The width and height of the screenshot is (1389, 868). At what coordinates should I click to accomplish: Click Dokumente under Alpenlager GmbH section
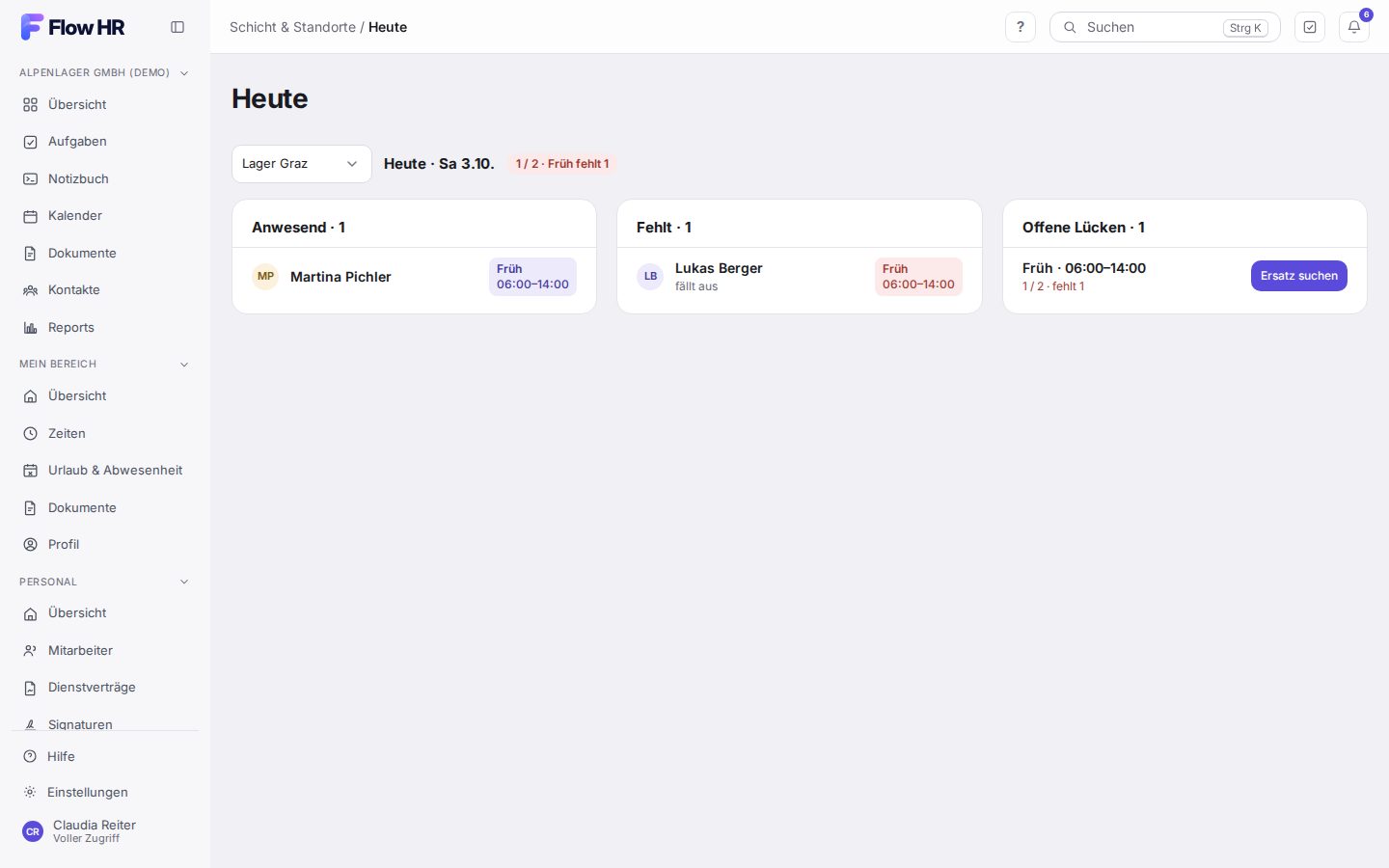(x=104, y=253)
